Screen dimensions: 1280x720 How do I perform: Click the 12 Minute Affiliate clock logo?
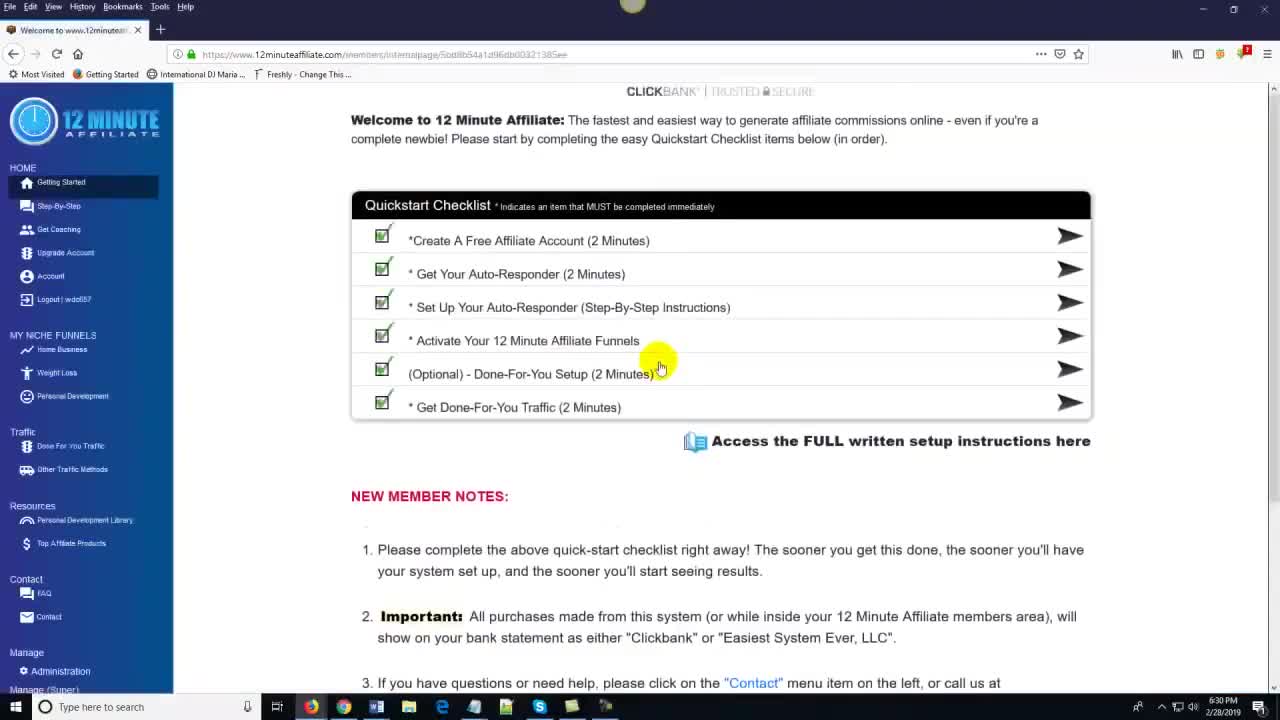(x=33, y=122)
